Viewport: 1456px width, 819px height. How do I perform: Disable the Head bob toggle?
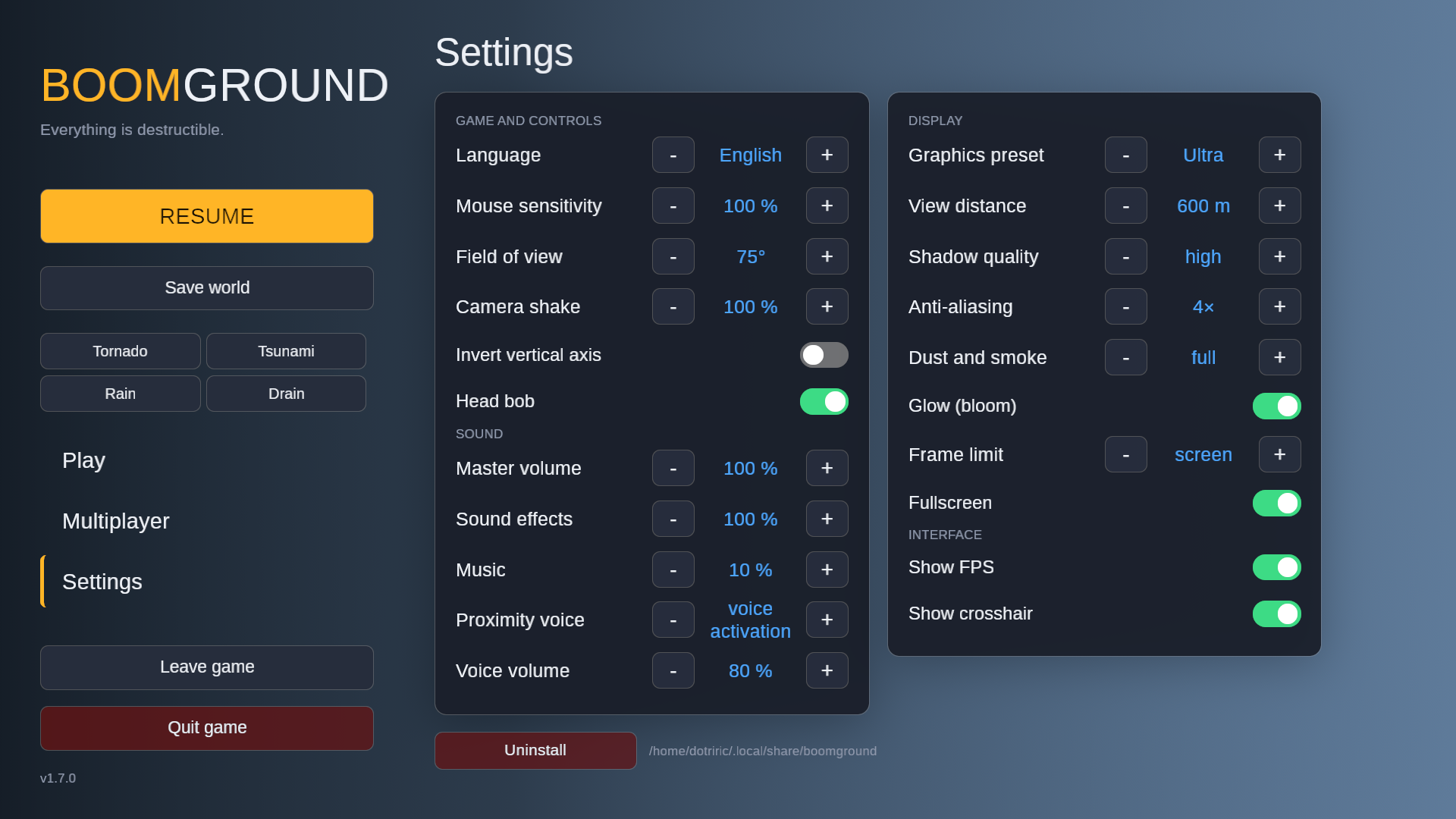[824, 401]
